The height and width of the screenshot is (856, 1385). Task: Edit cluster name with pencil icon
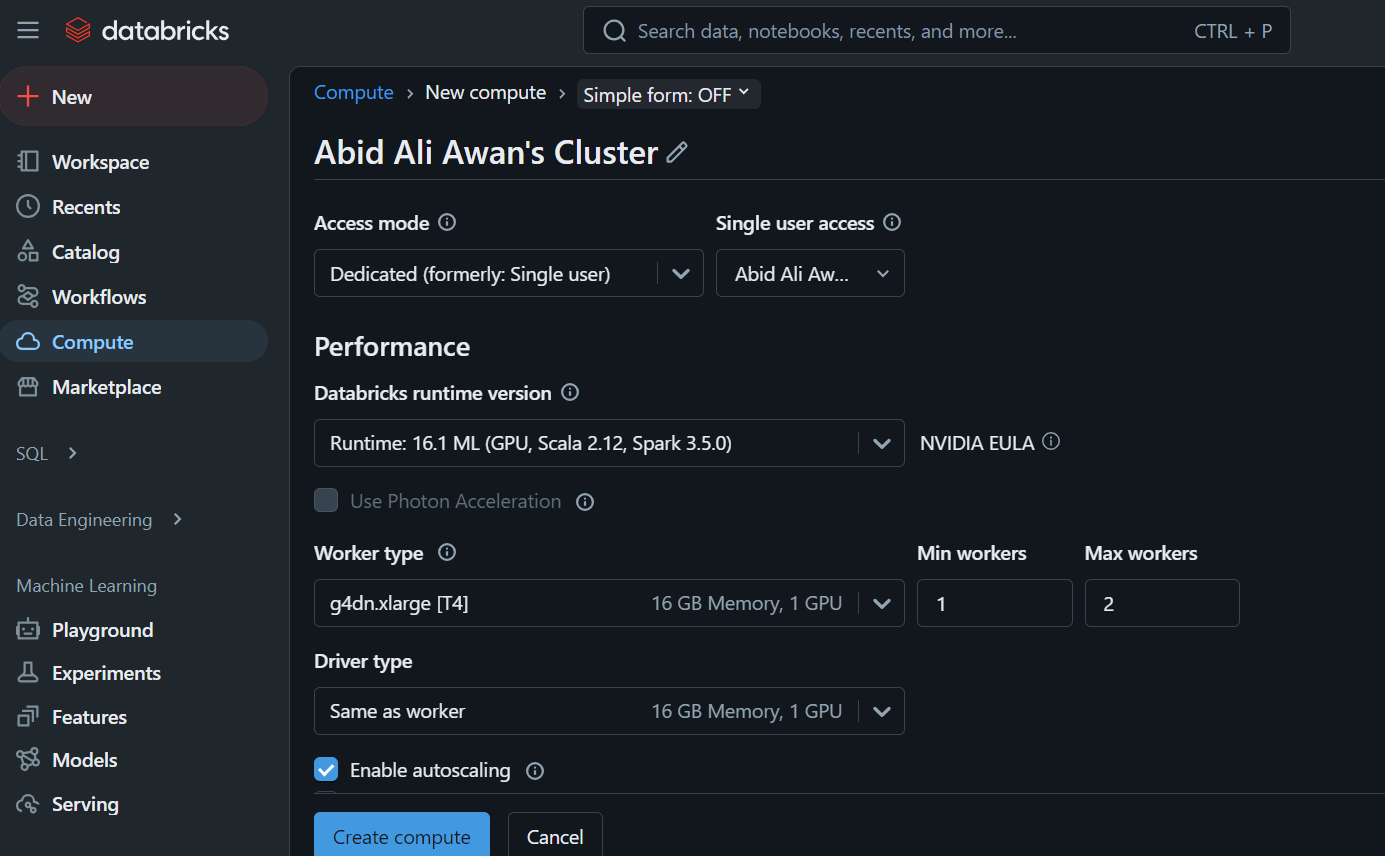tap(677, 152)
